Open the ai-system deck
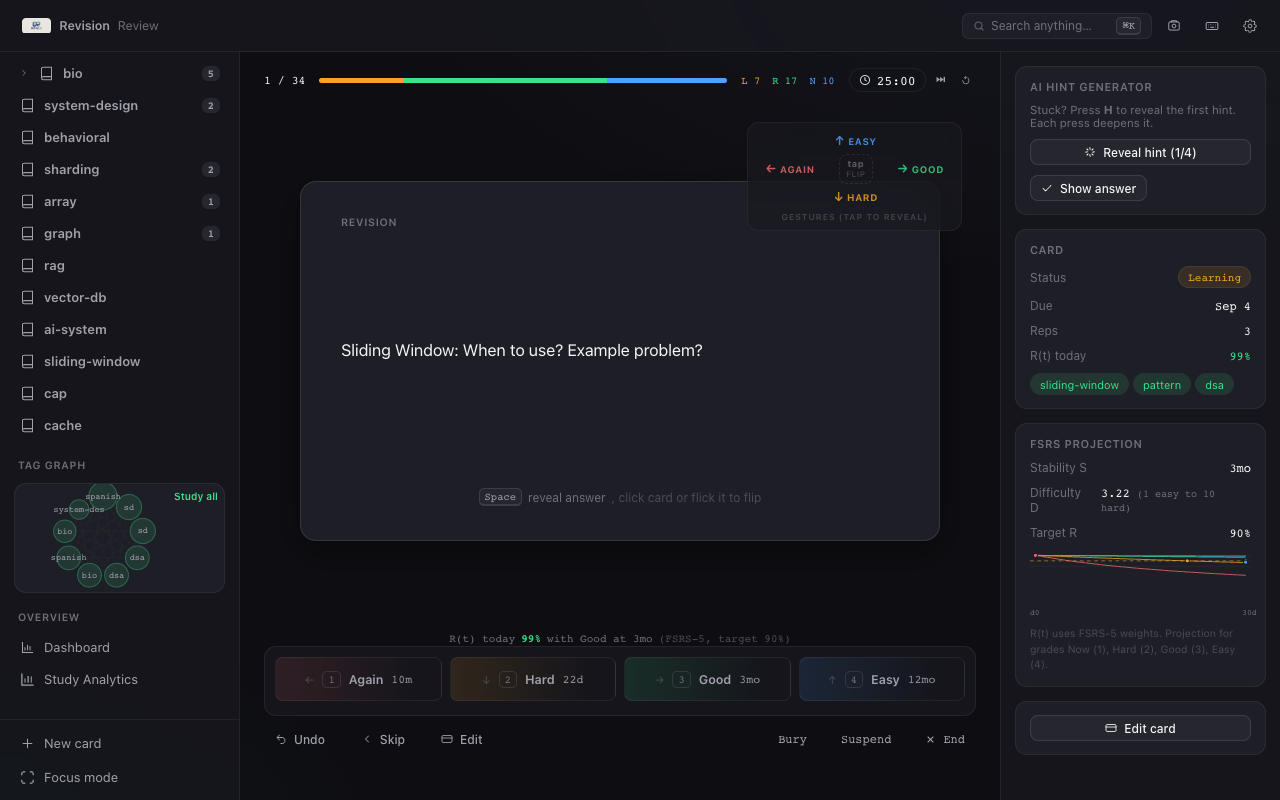This screenshot has width=1280, height=800. pyautogui.click(x=120, y=329)
